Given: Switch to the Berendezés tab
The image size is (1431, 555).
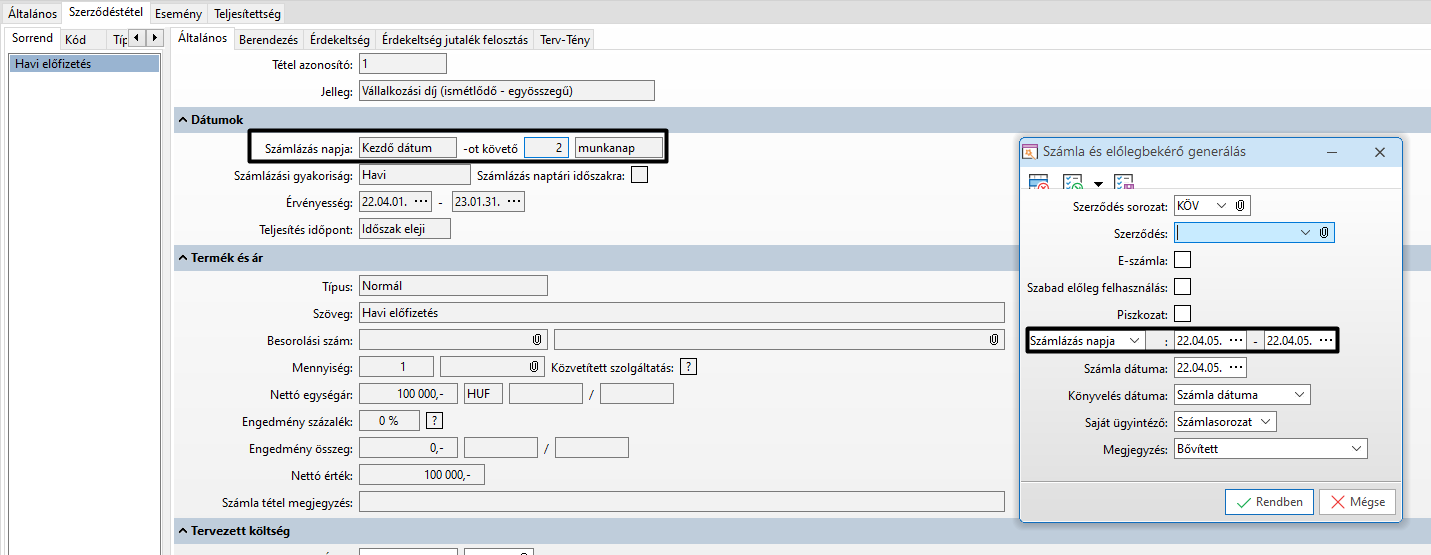Looking at the screenshot, I should click(268, 40).
